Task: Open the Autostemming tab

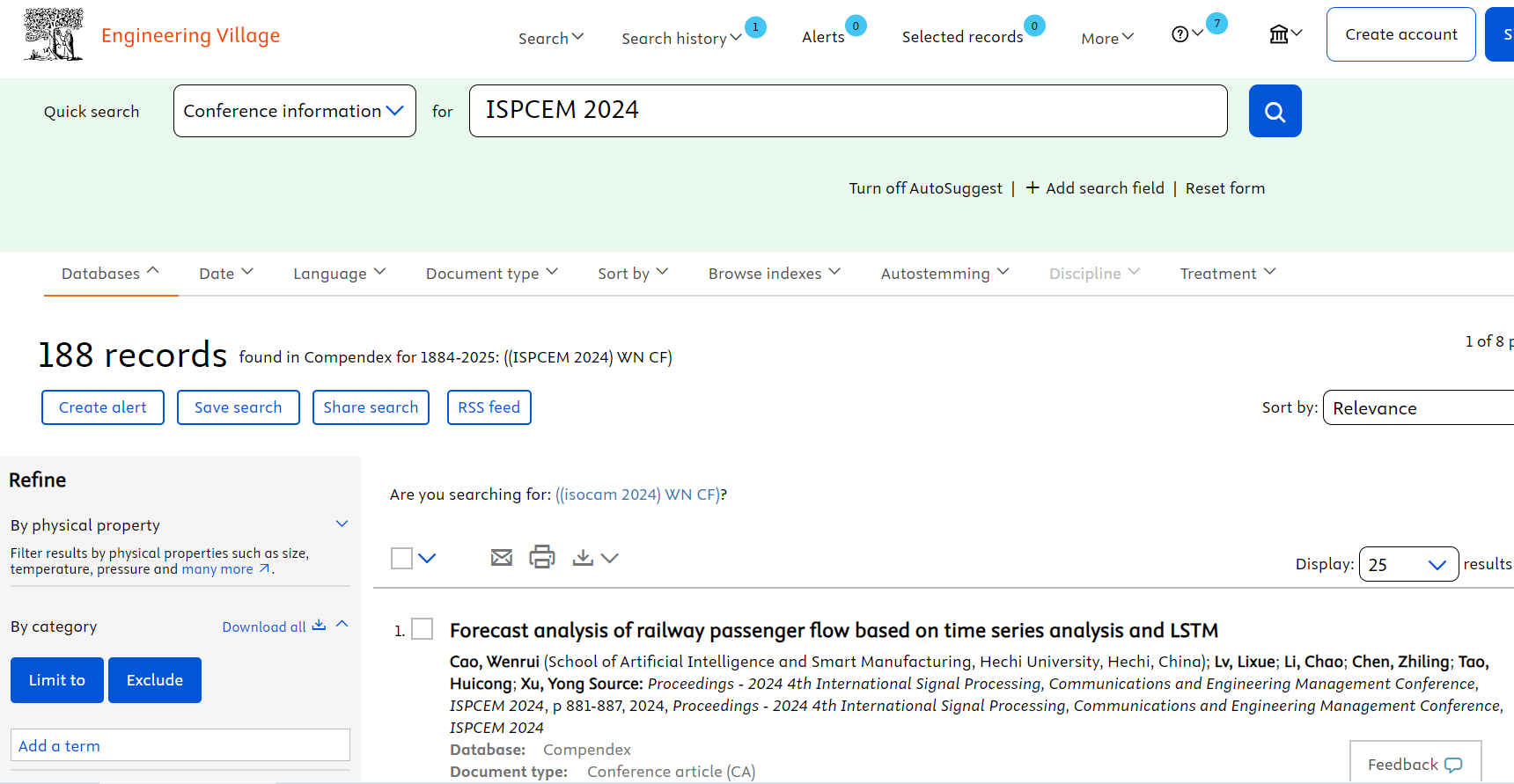Action: click(944, 273)
